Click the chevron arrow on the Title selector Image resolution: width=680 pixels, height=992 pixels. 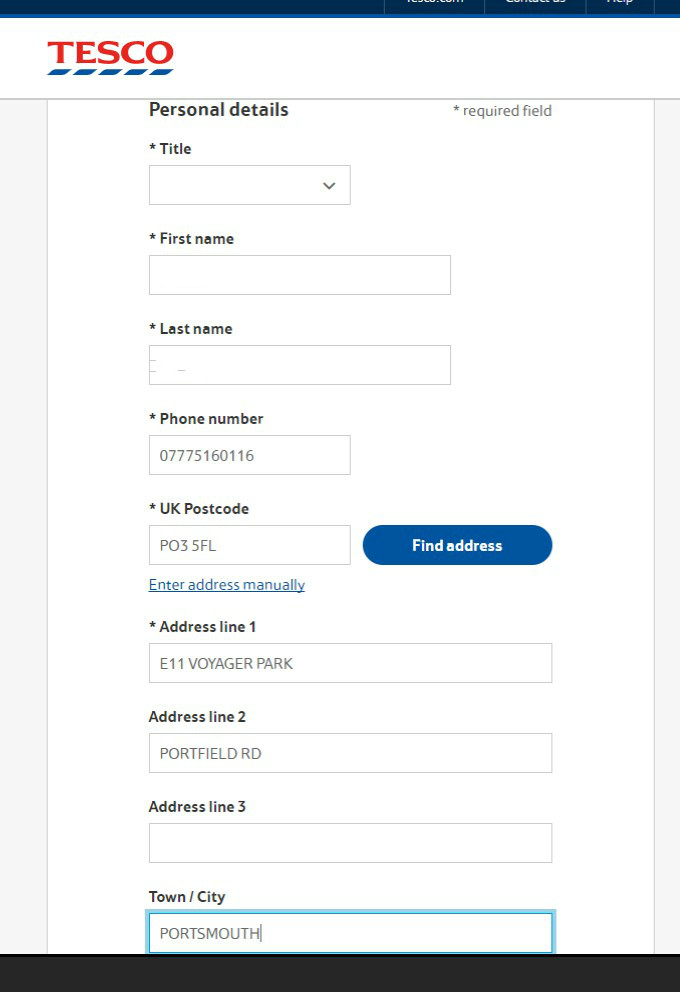click(329, 185)
